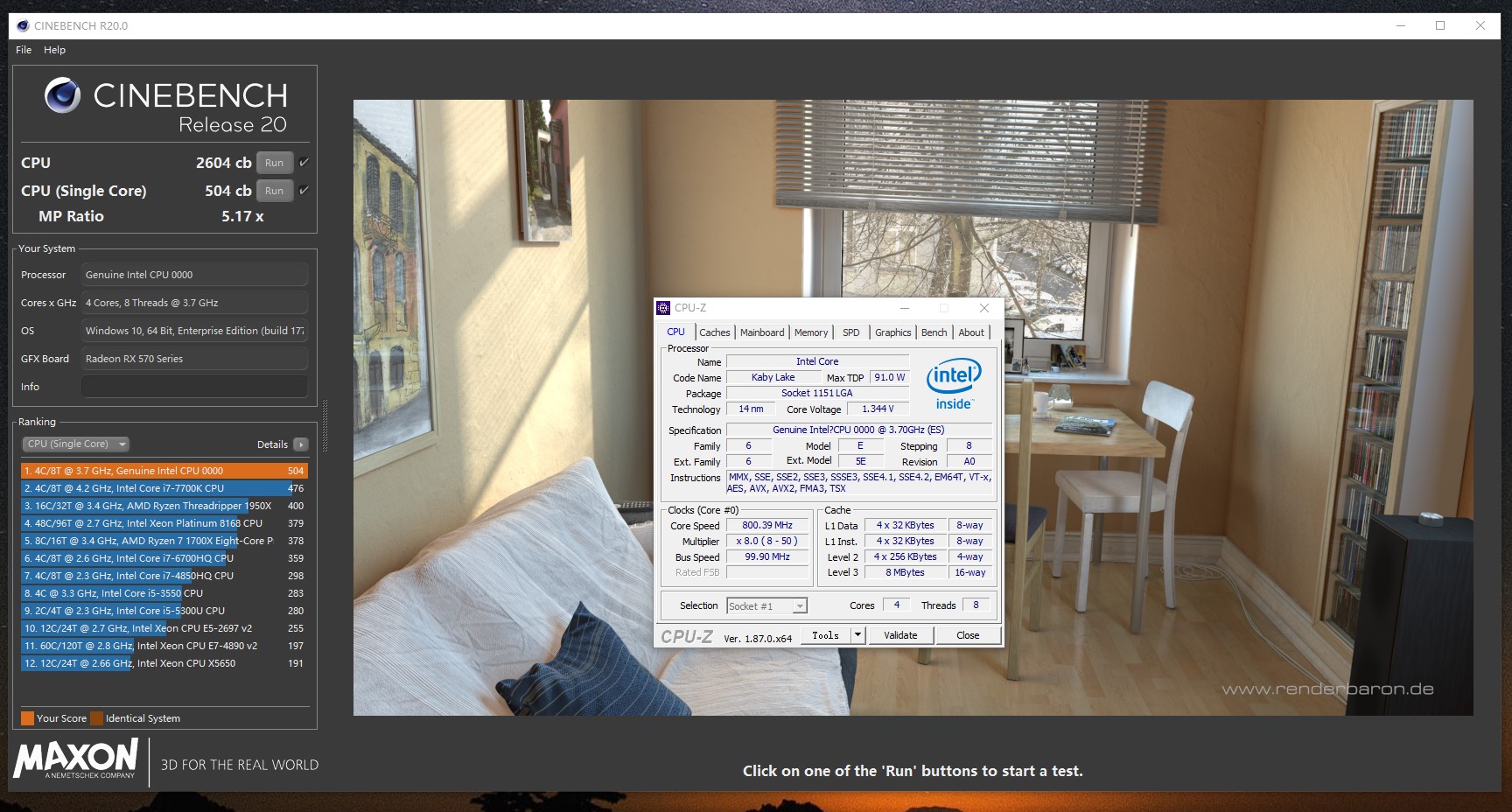The width and height of the screenshot is (1512, 812).
Task: Click the "Radeon RX 570 Series" GFX Board field
Action: [x=194, y=359]
